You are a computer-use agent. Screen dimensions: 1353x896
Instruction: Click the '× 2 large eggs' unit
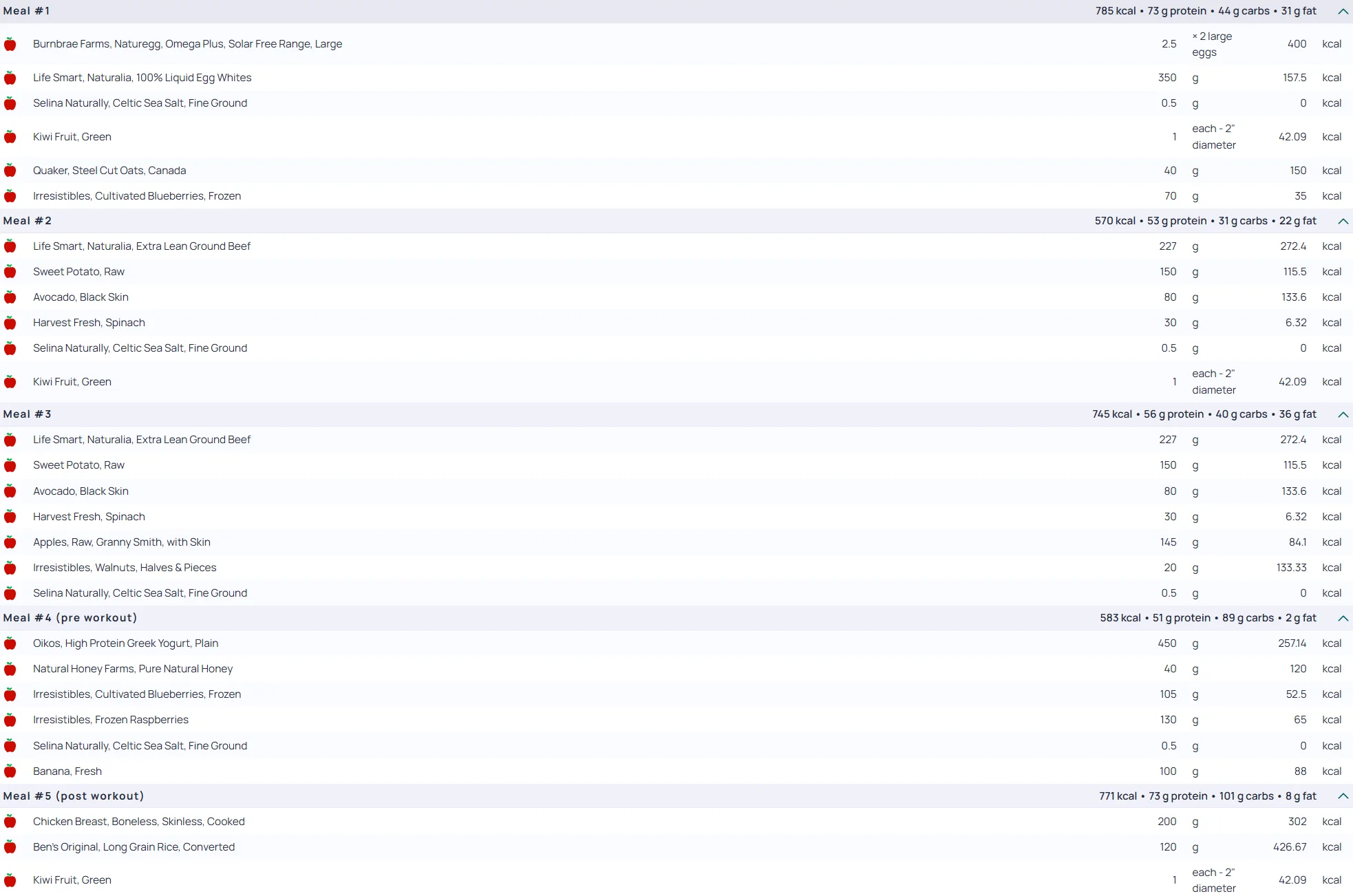click(x=1213, y=44)
